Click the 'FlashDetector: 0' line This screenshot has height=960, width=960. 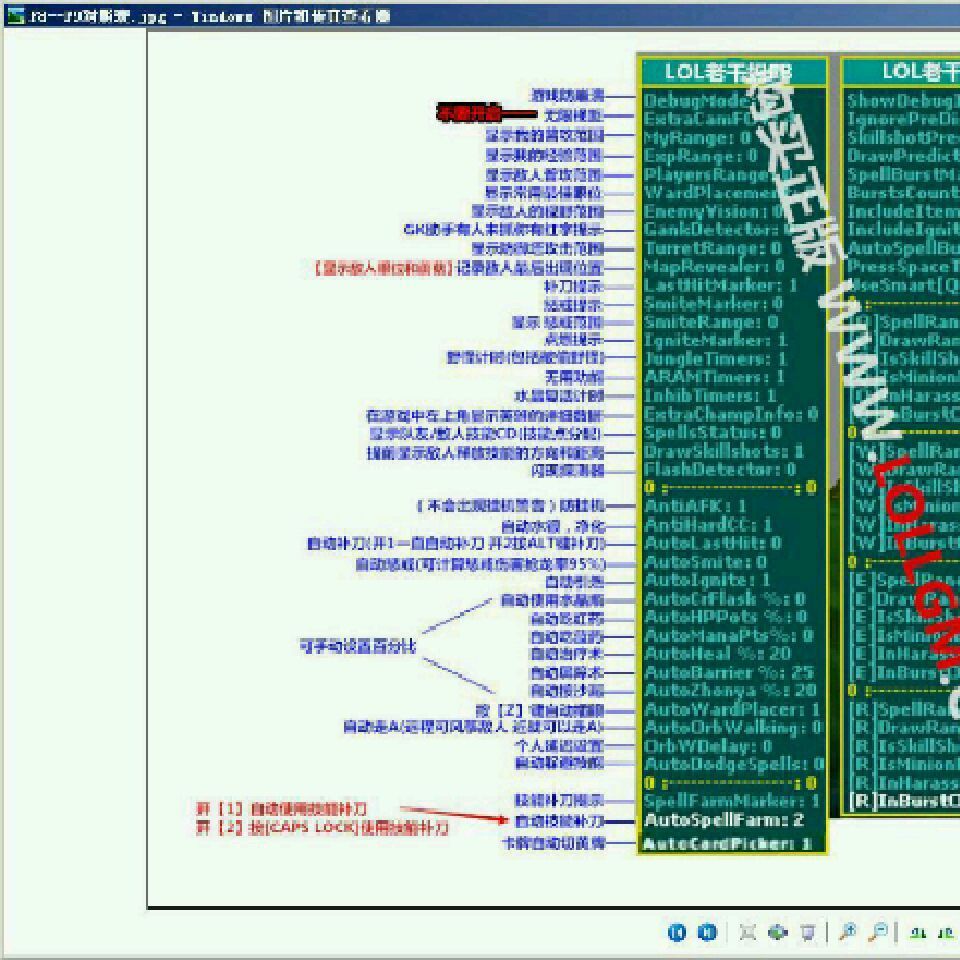[x=719, y=470]
